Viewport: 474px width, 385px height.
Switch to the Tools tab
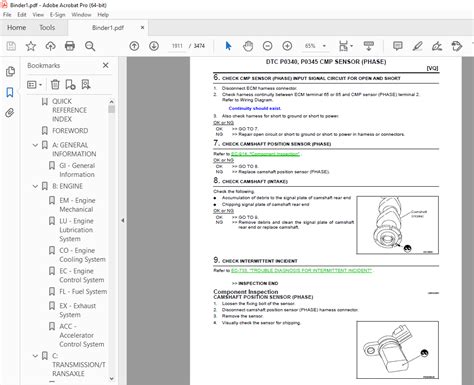47,28
